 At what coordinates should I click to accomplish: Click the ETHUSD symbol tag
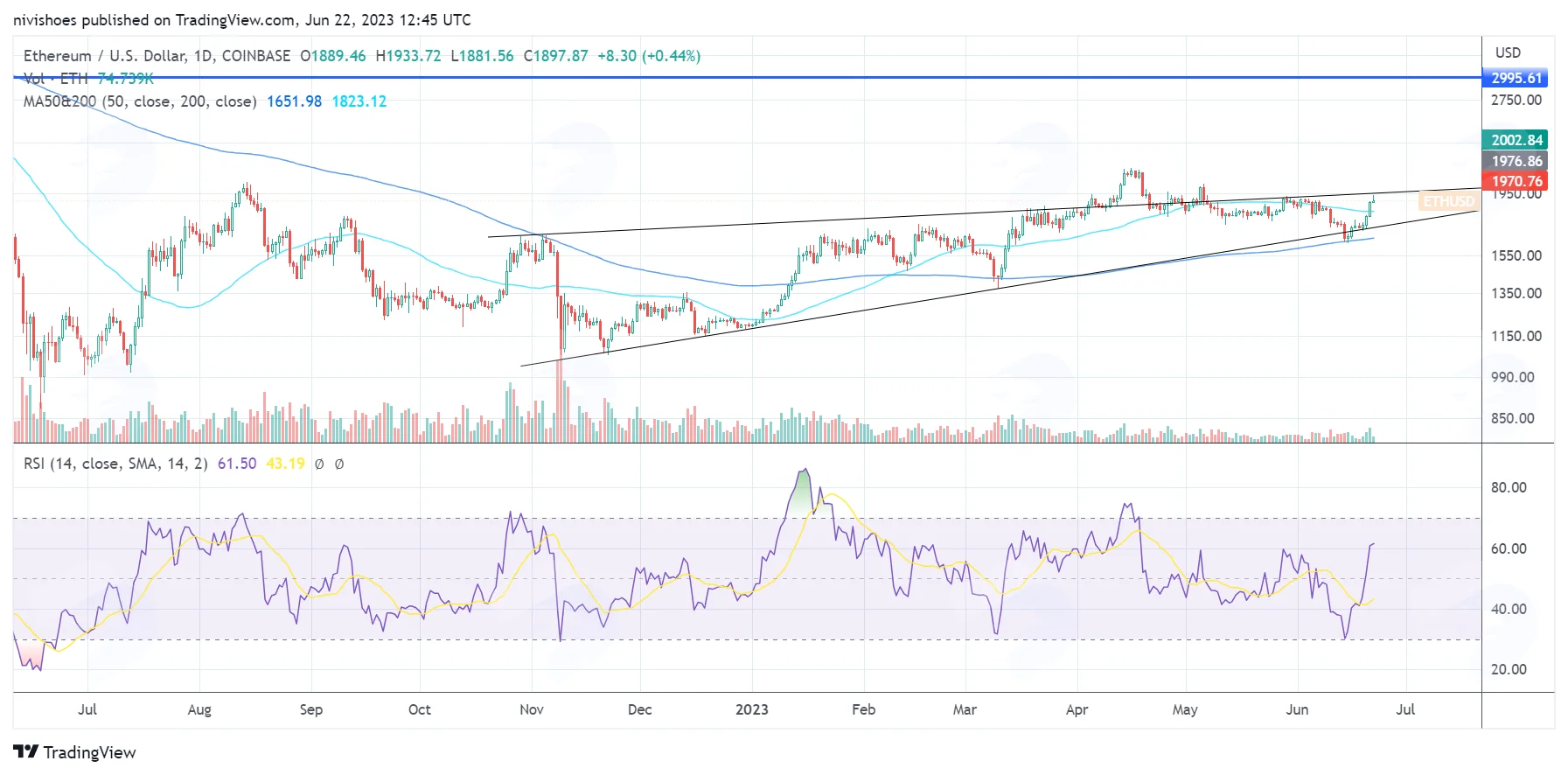pos(1448,201)
